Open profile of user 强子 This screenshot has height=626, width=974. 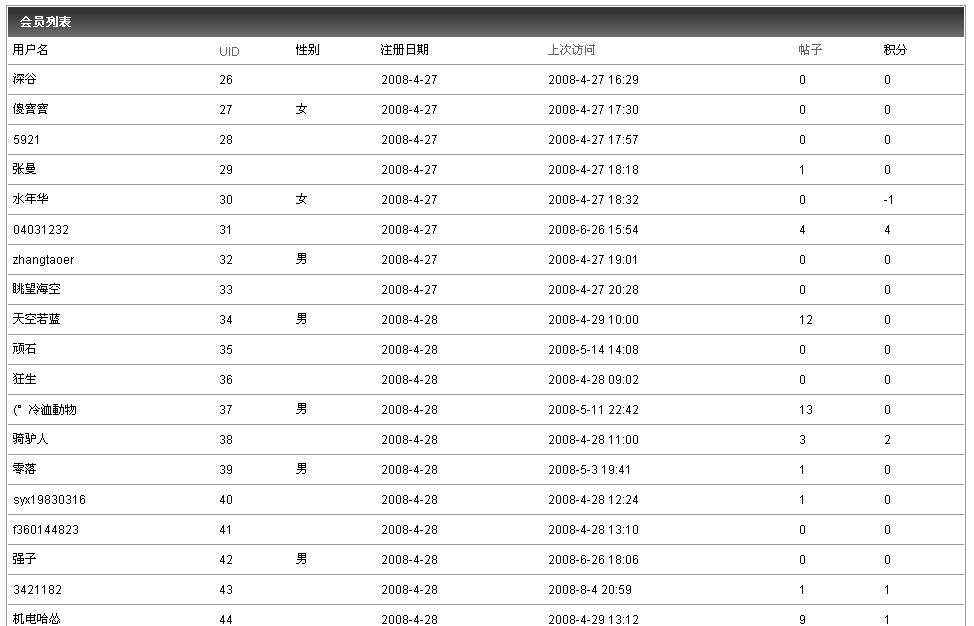(x=25, y=560)
